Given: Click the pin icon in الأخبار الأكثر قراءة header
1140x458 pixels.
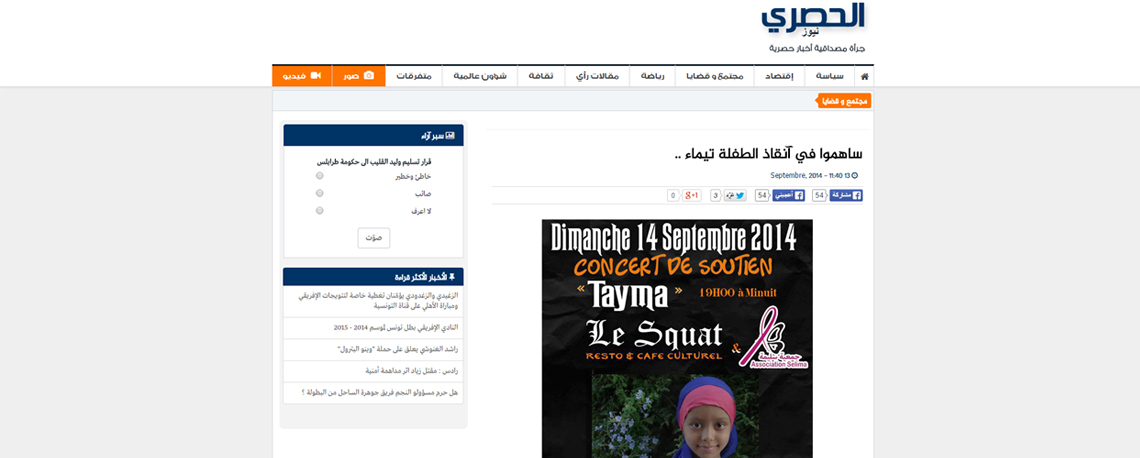Looking at the screenshot, I should tap(451, 276).
